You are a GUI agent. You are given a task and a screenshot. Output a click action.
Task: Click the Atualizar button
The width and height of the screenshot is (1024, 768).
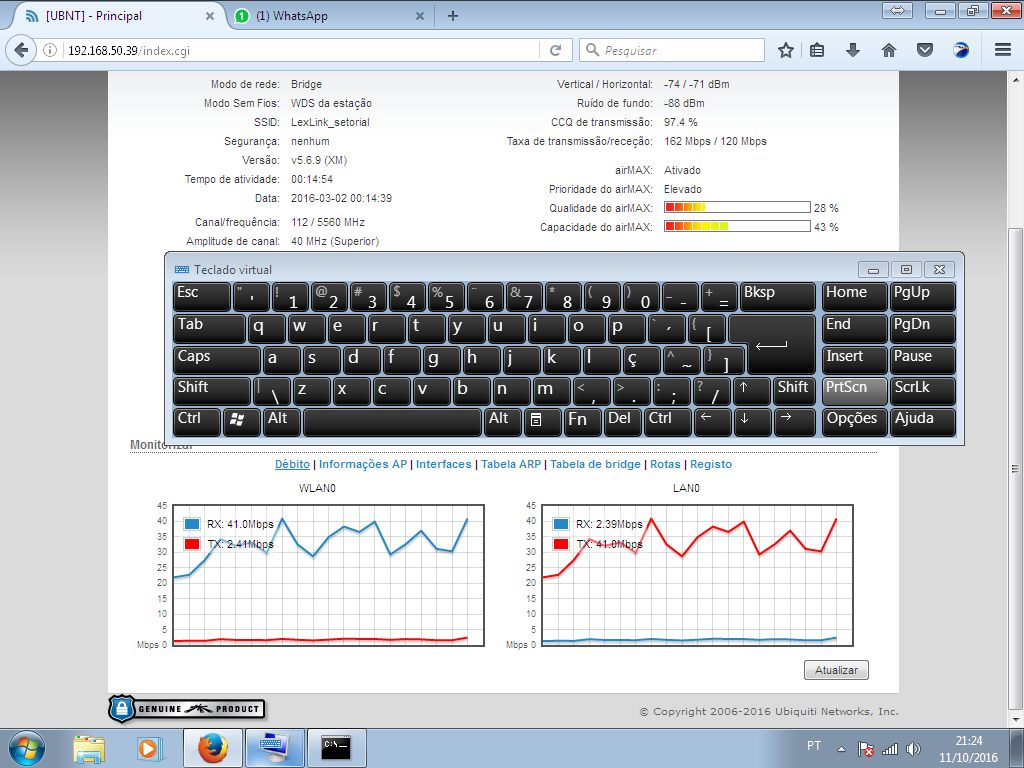836,670
